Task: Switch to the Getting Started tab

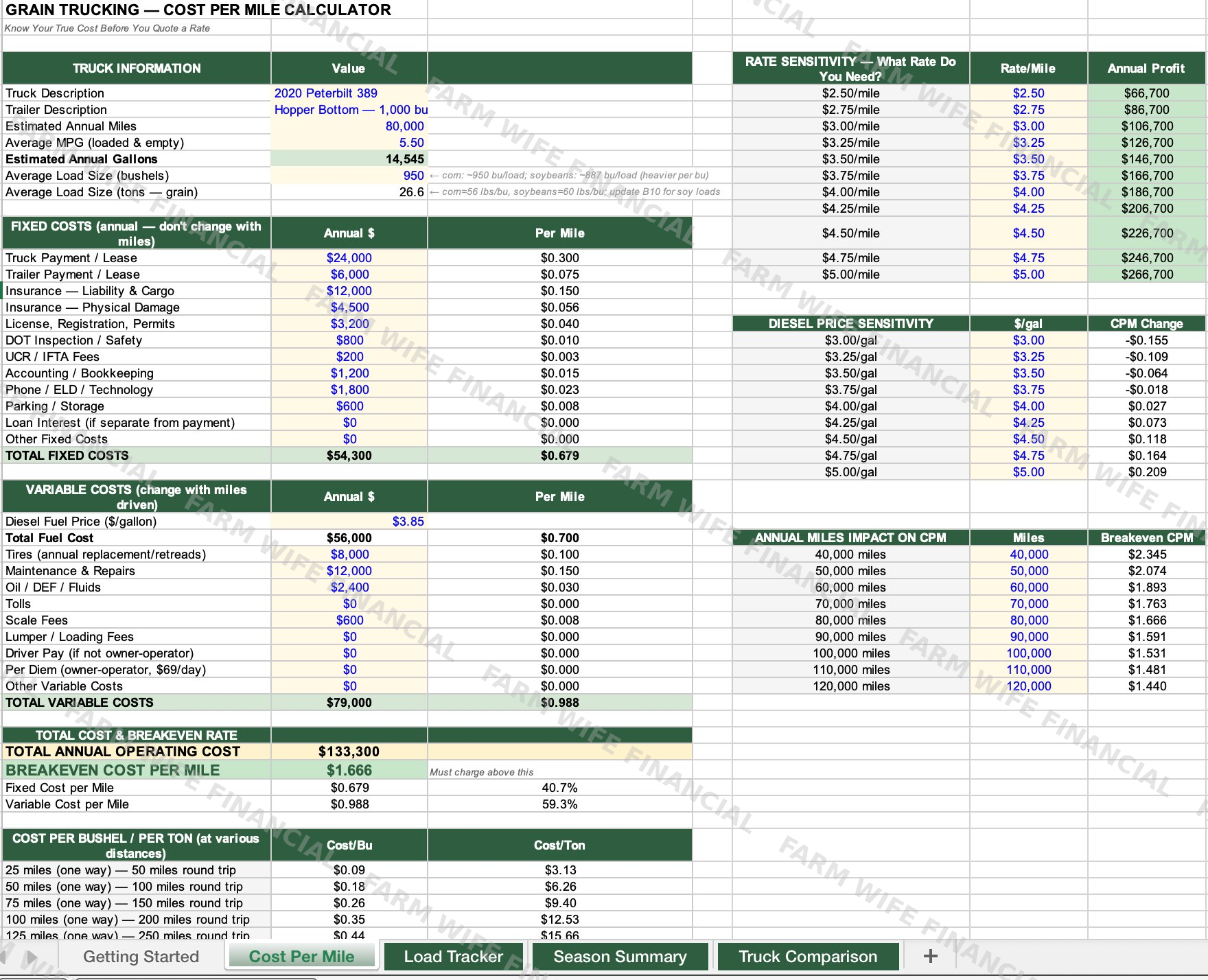Action: tap(141, 957)
